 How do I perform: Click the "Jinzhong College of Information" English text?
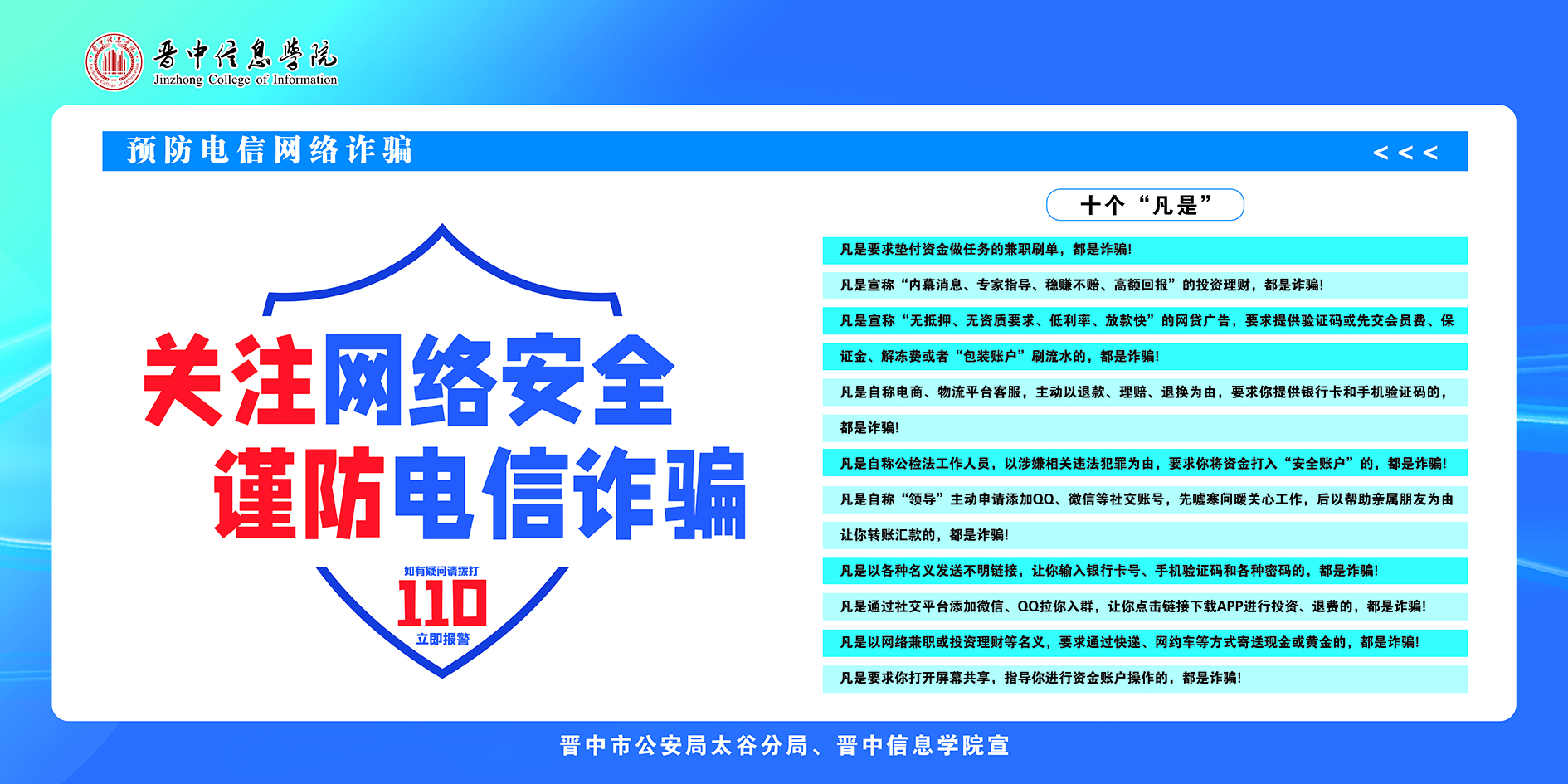point(246,80)
